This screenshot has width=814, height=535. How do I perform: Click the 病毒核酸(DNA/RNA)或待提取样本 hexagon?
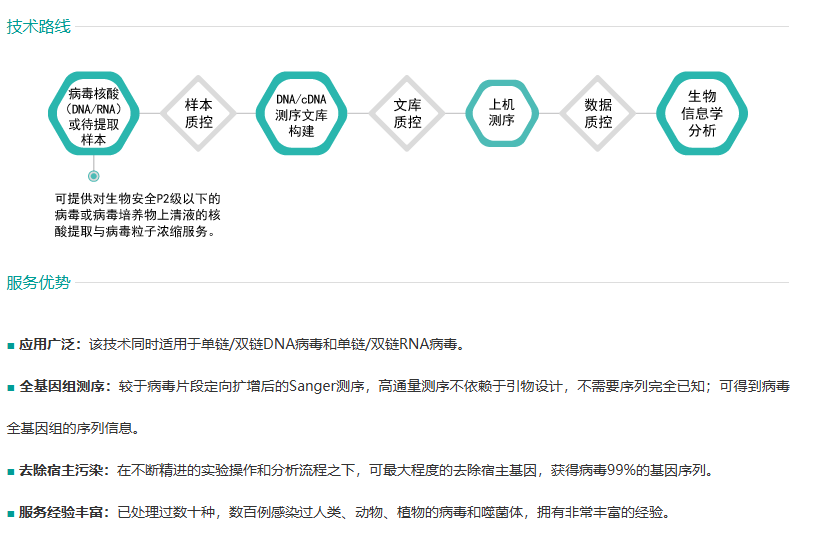(94, 114)
